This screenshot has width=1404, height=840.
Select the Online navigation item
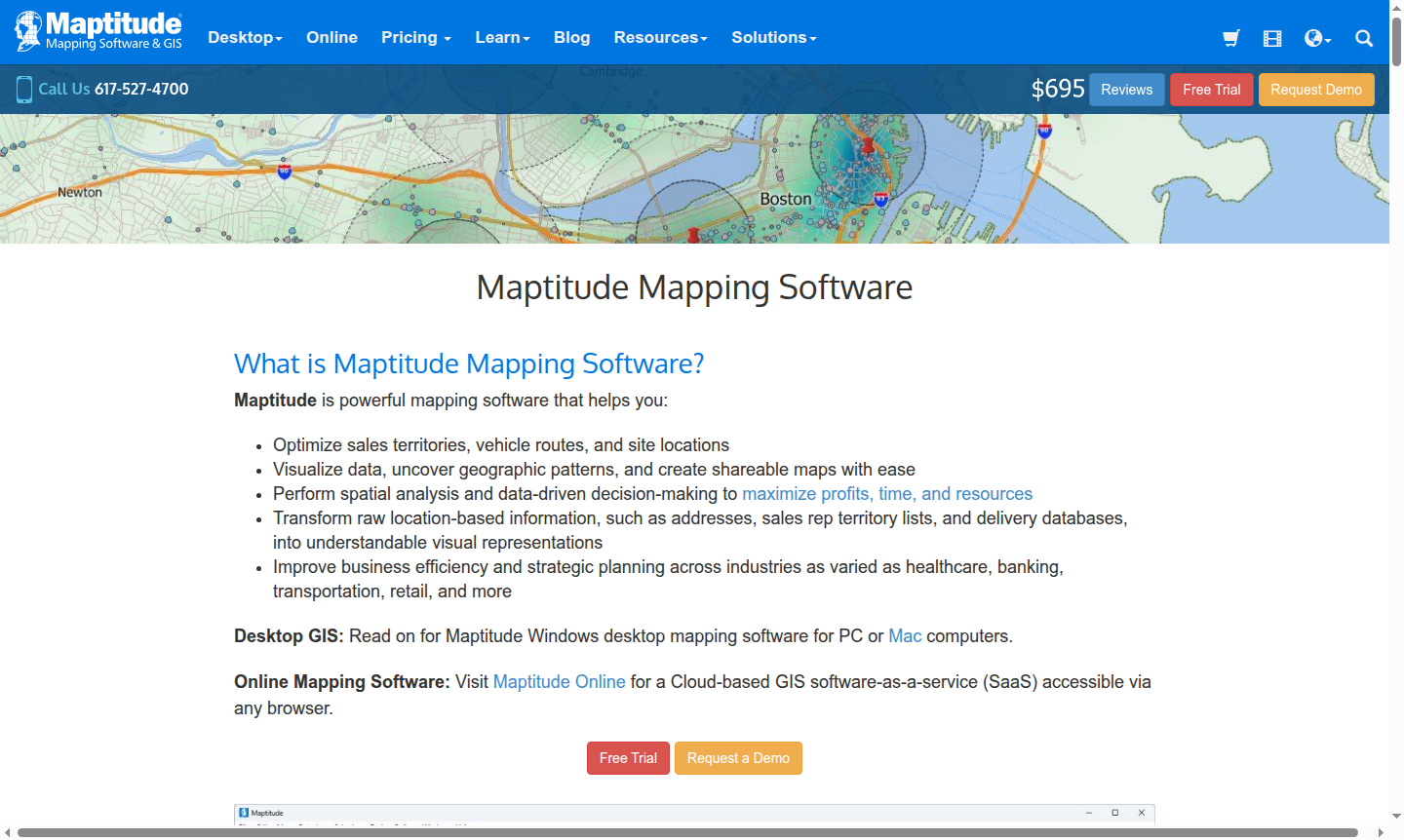coord(331,37)
